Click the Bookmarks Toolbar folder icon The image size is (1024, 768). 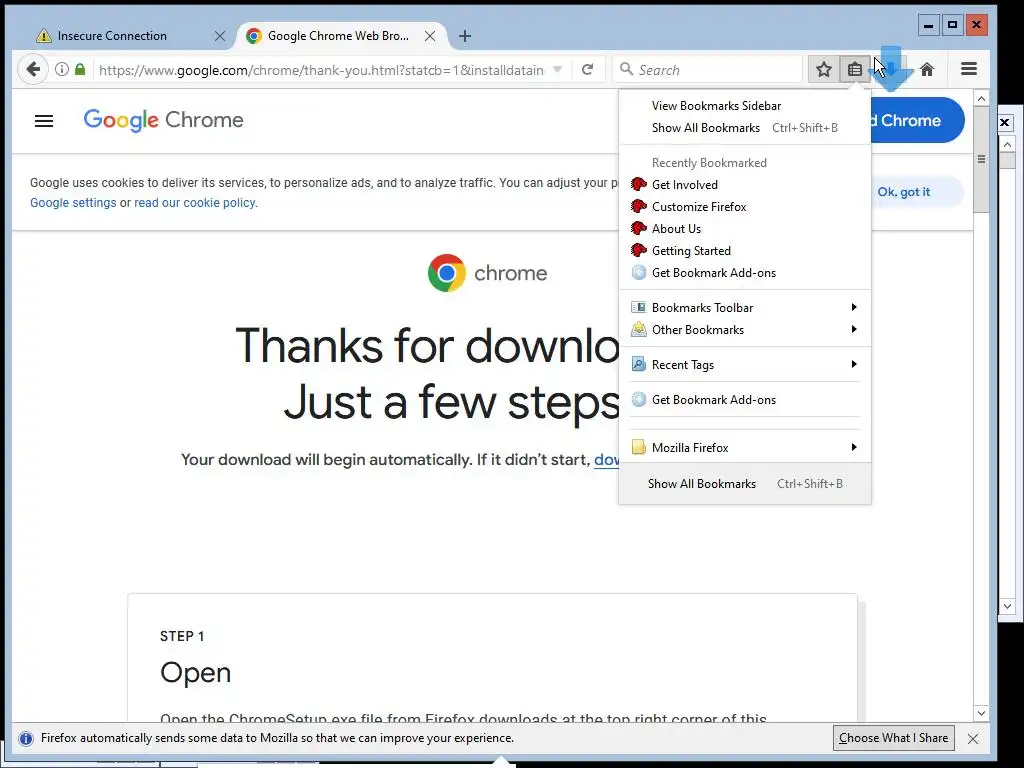coord(639,308)
